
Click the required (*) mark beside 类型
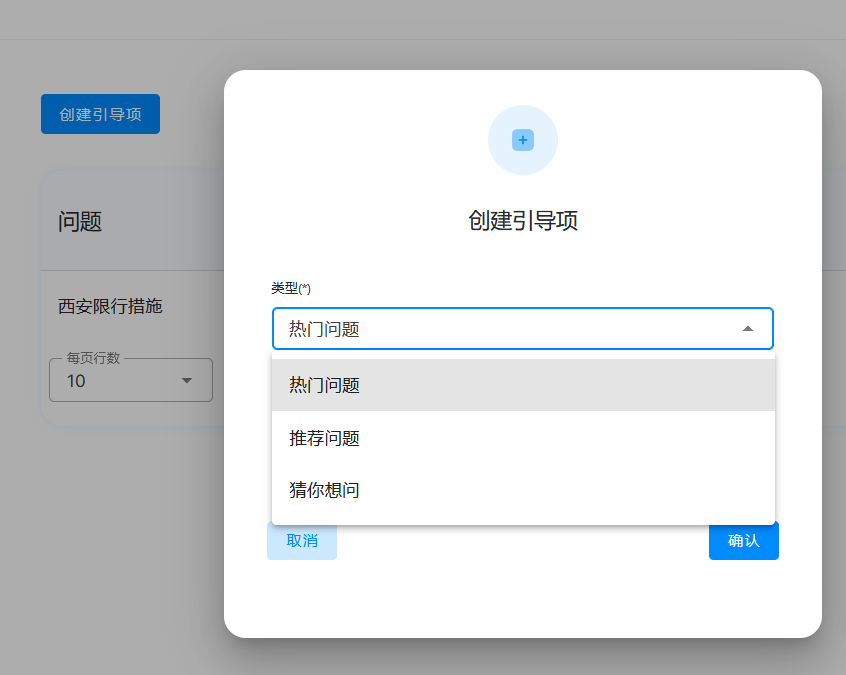[305, 289]
